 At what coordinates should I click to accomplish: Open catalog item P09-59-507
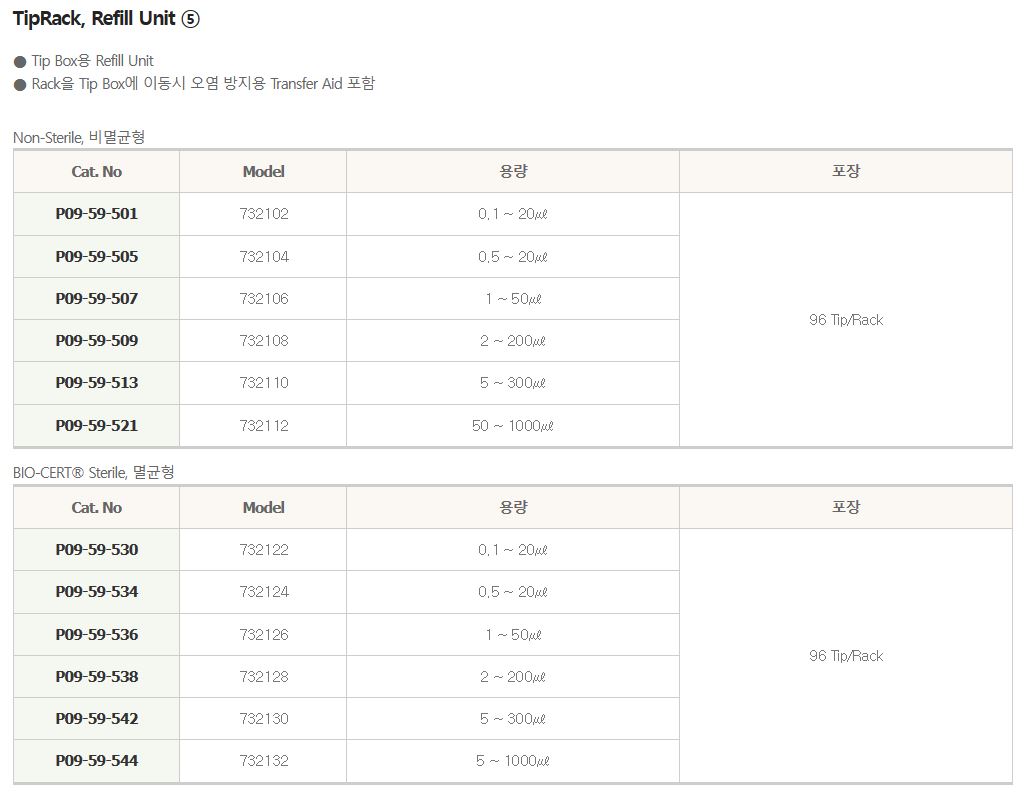point(97,299)
